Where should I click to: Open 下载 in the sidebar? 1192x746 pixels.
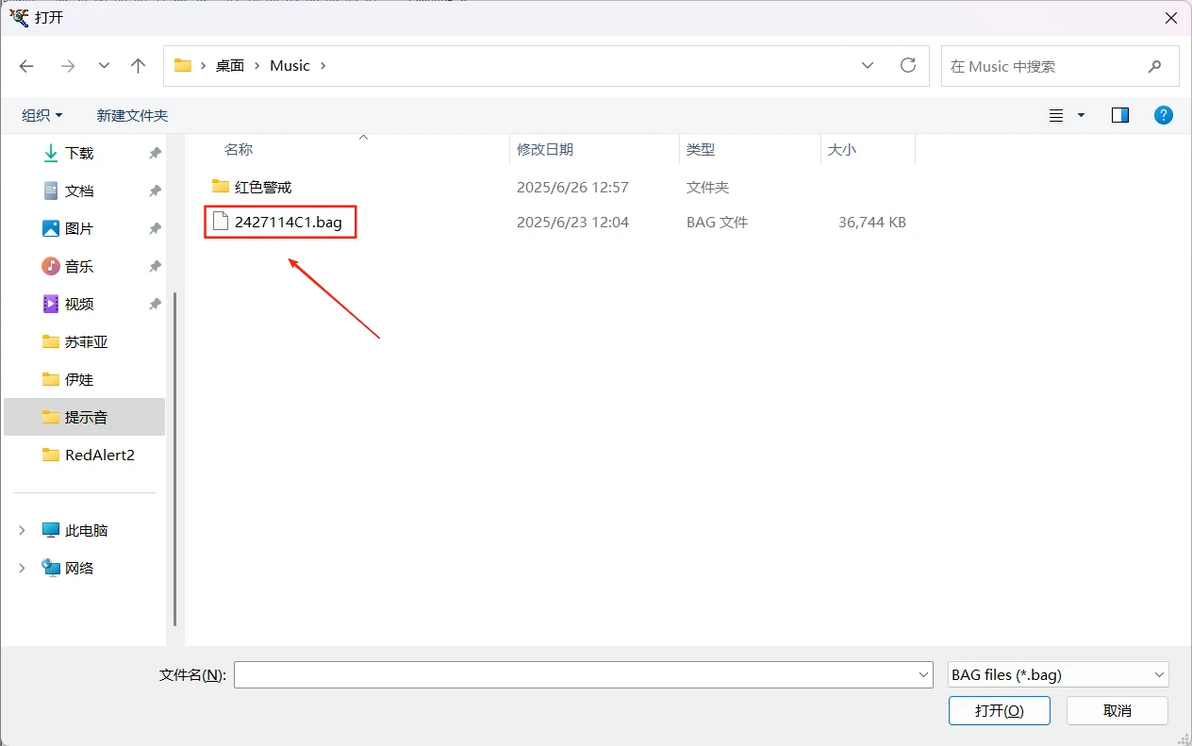(x=79, y=153)
